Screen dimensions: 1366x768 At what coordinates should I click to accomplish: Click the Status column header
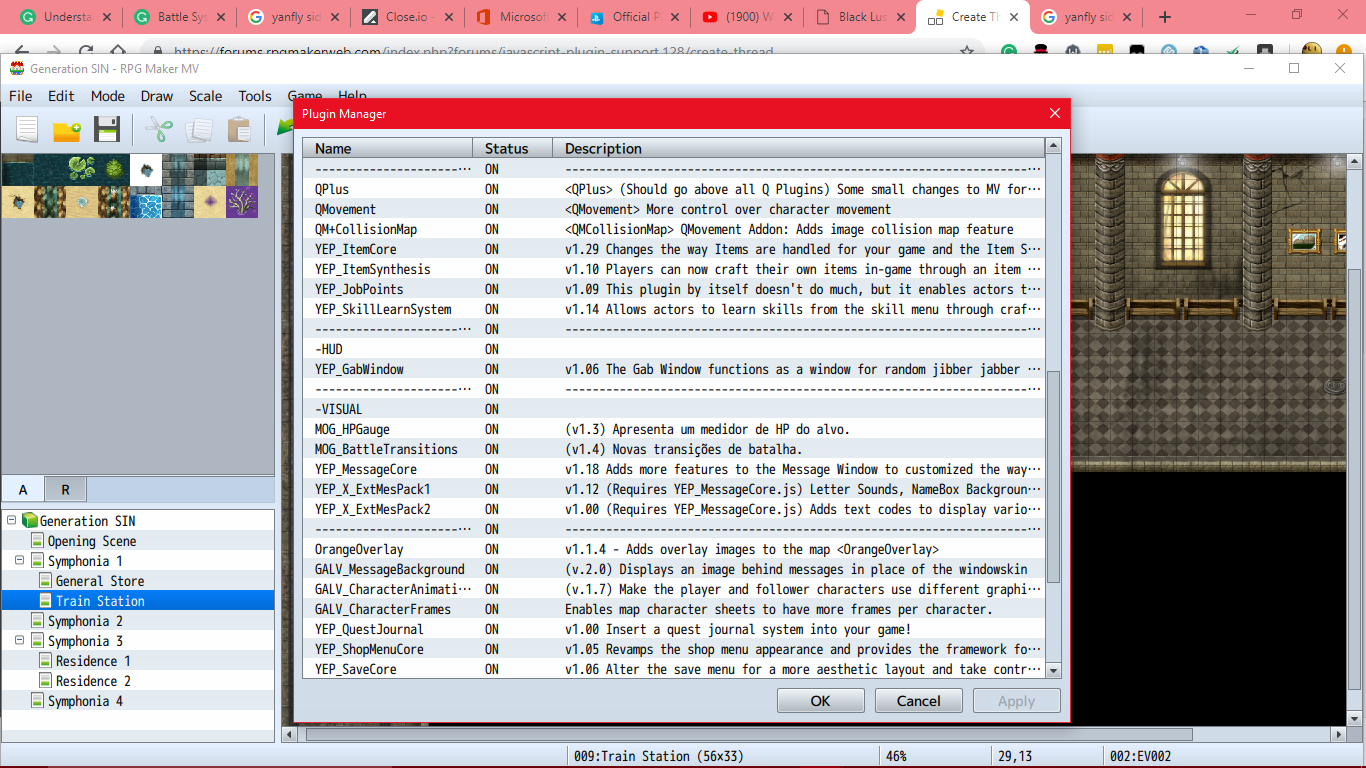point(513,148)
